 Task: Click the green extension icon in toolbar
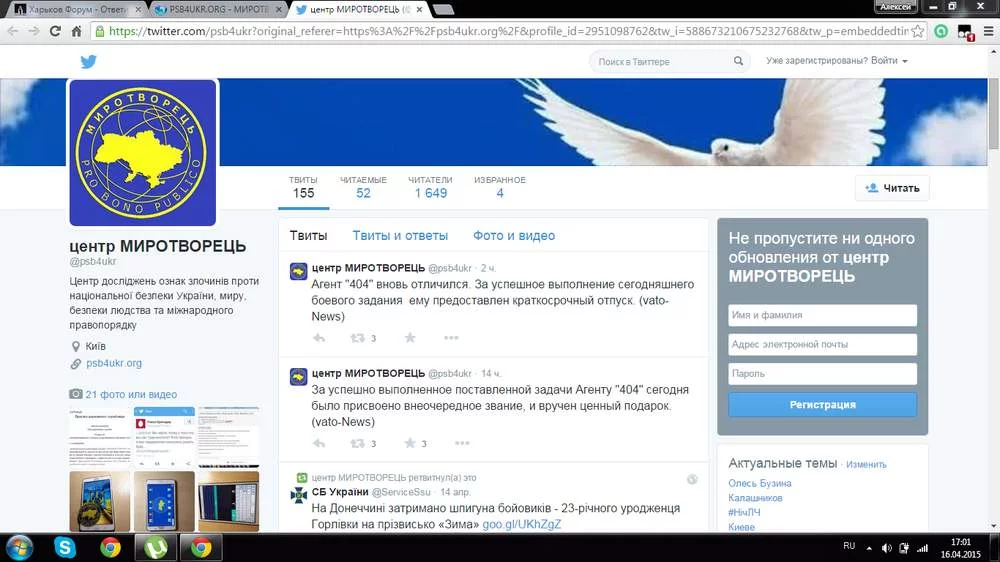[941, 31]
